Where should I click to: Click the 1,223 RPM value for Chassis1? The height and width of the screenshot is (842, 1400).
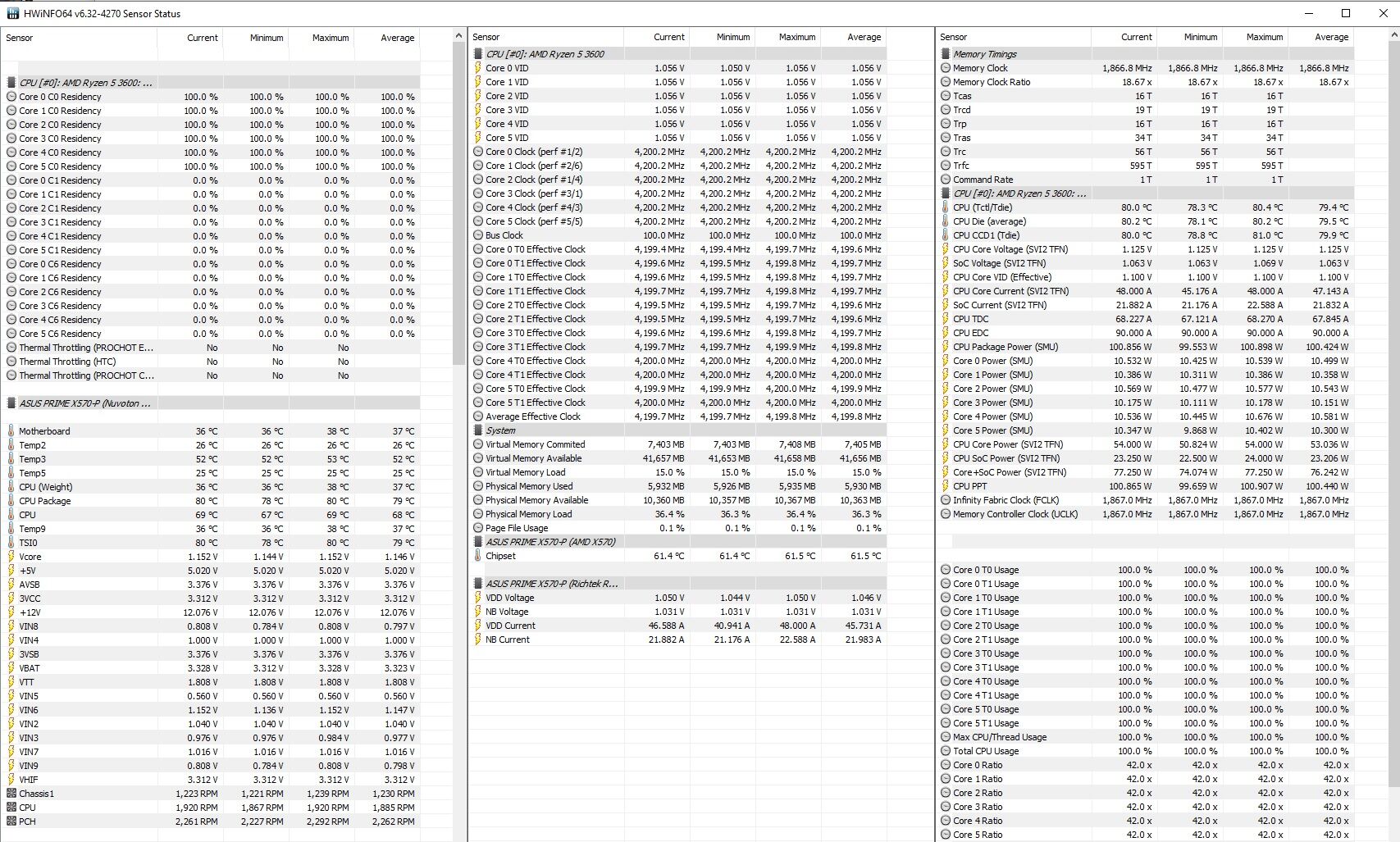coord(197,794)
